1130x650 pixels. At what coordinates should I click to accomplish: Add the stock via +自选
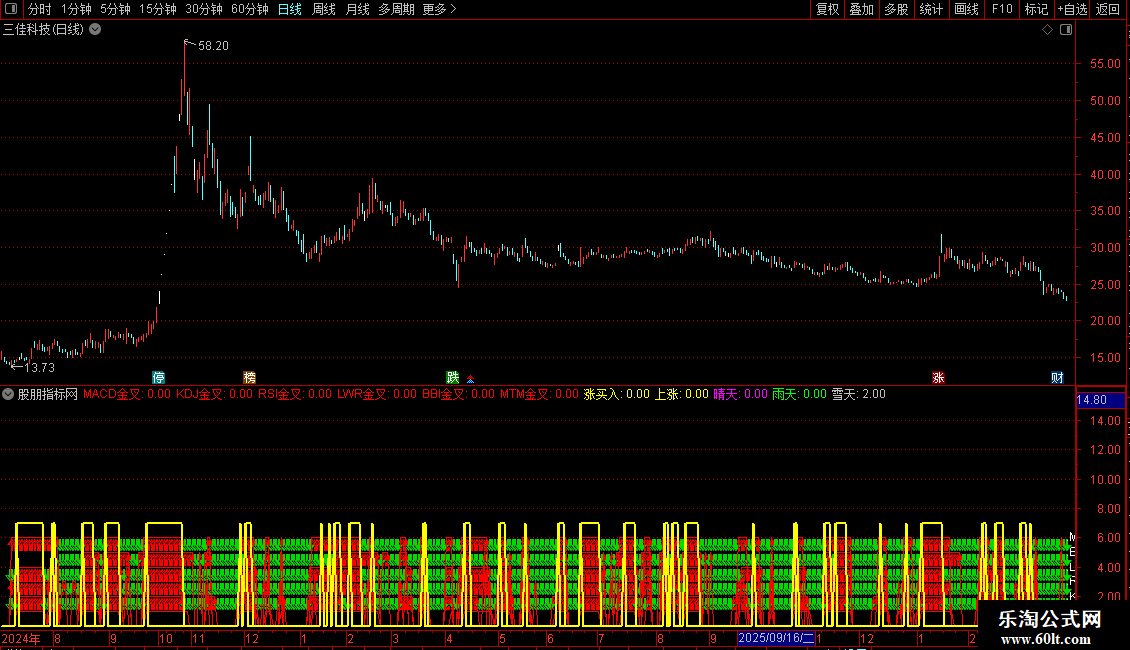coord(1072,9)
